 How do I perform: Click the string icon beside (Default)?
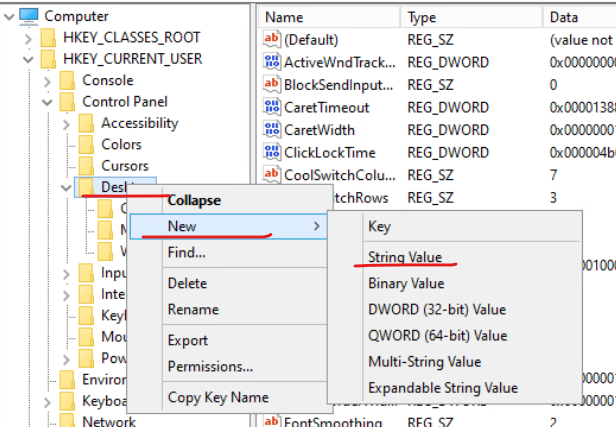(x=272, y=39)
